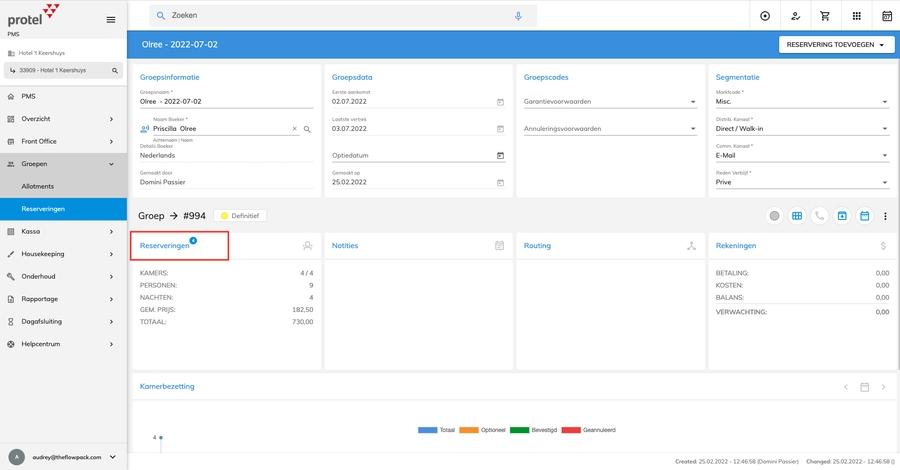Screen dimensions: 900x470
Task: Click the Zoeken search field
Action: [340, 16]
